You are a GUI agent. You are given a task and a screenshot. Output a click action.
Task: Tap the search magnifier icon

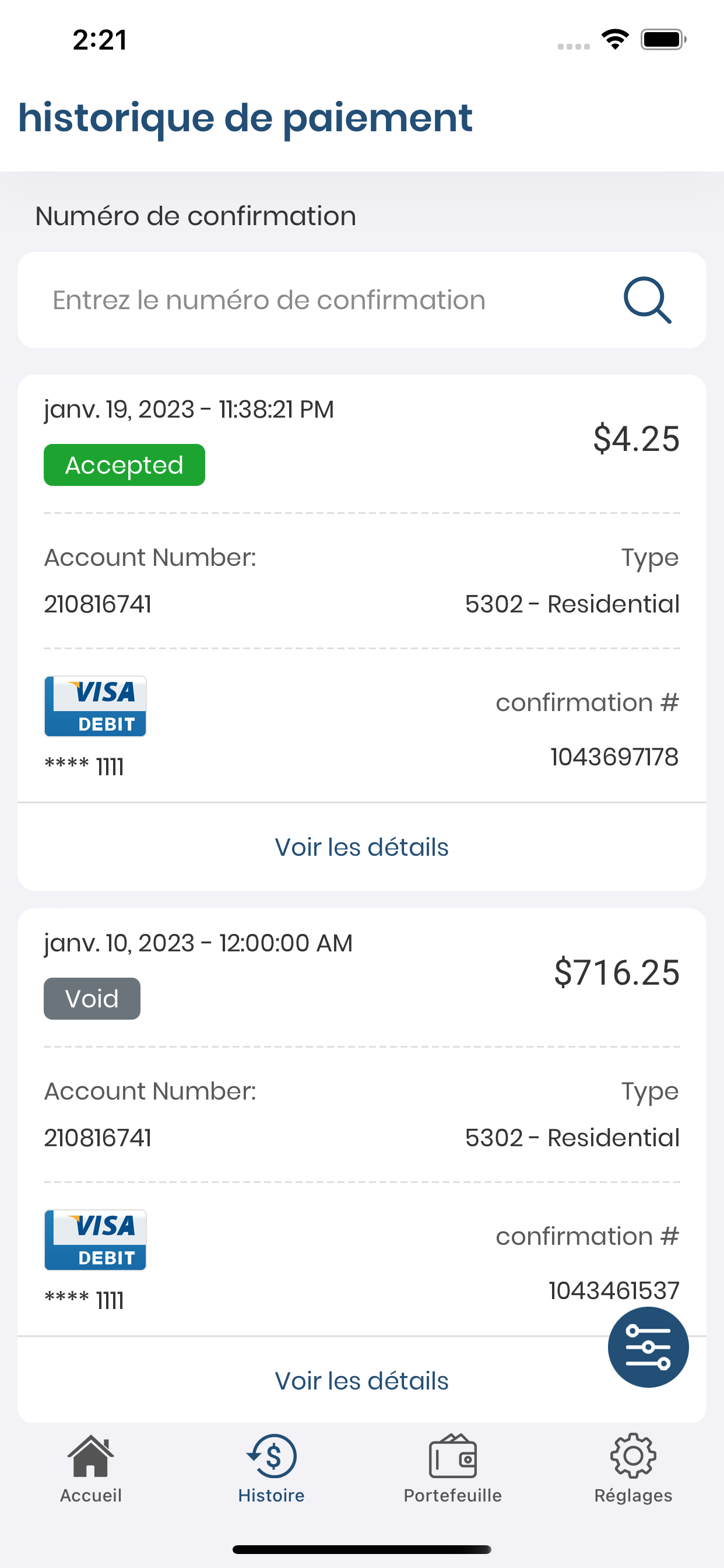click(647, 300)
